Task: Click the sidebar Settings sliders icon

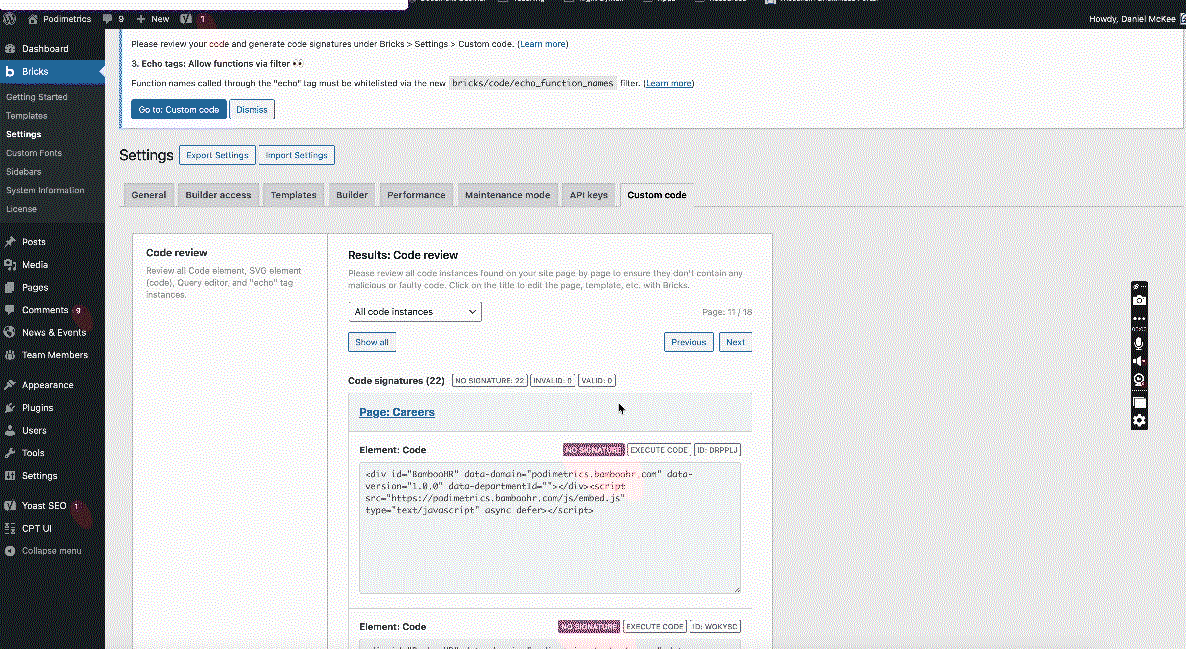Action: tap(10, 476)
